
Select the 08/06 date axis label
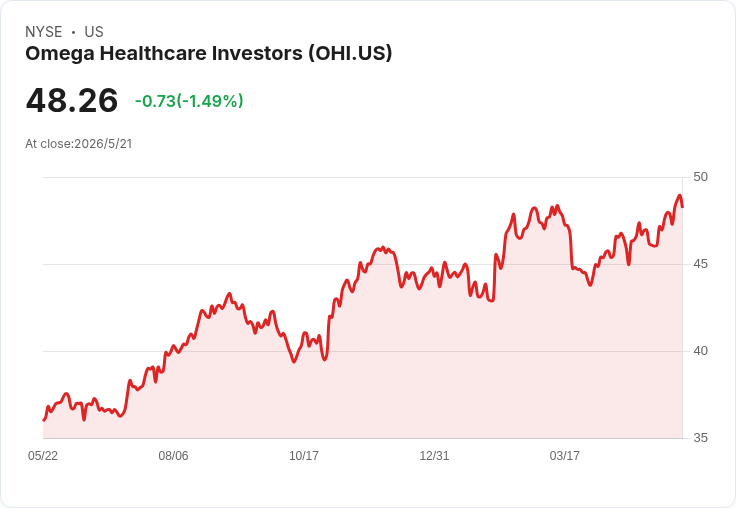173,455
